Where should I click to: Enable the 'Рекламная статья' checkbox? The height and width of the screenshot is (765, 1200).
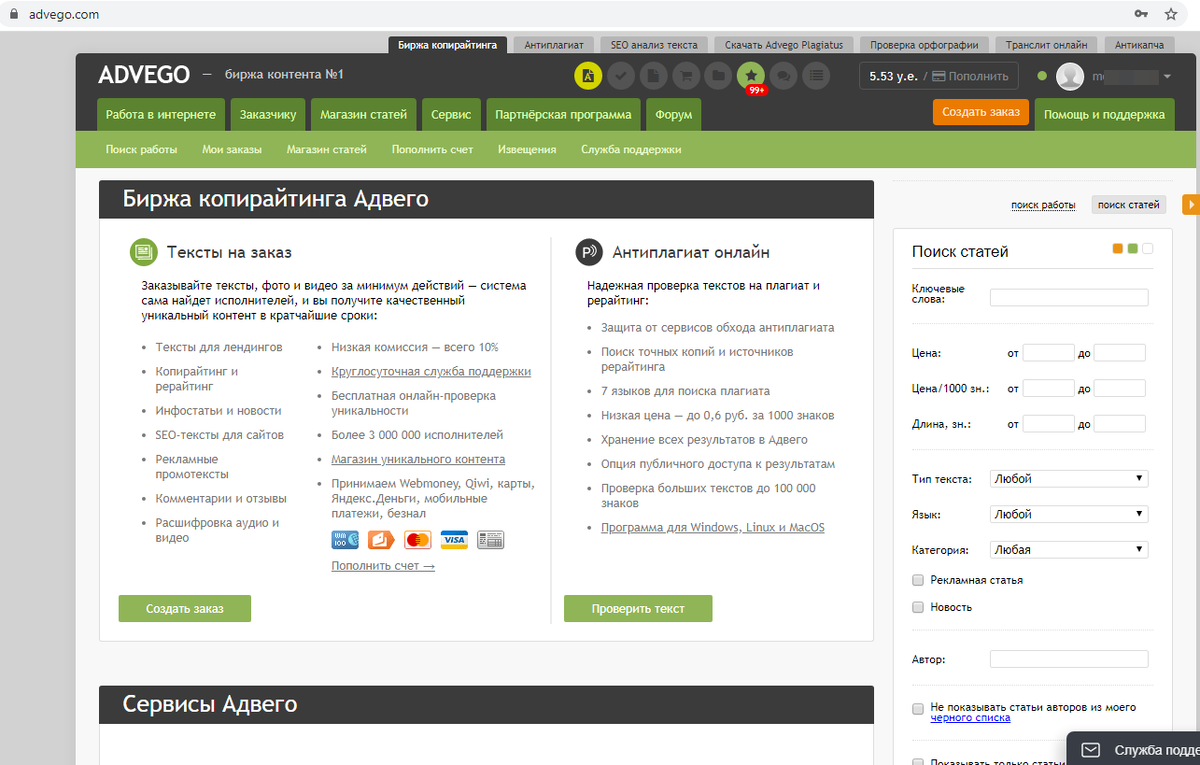point(918,580)
